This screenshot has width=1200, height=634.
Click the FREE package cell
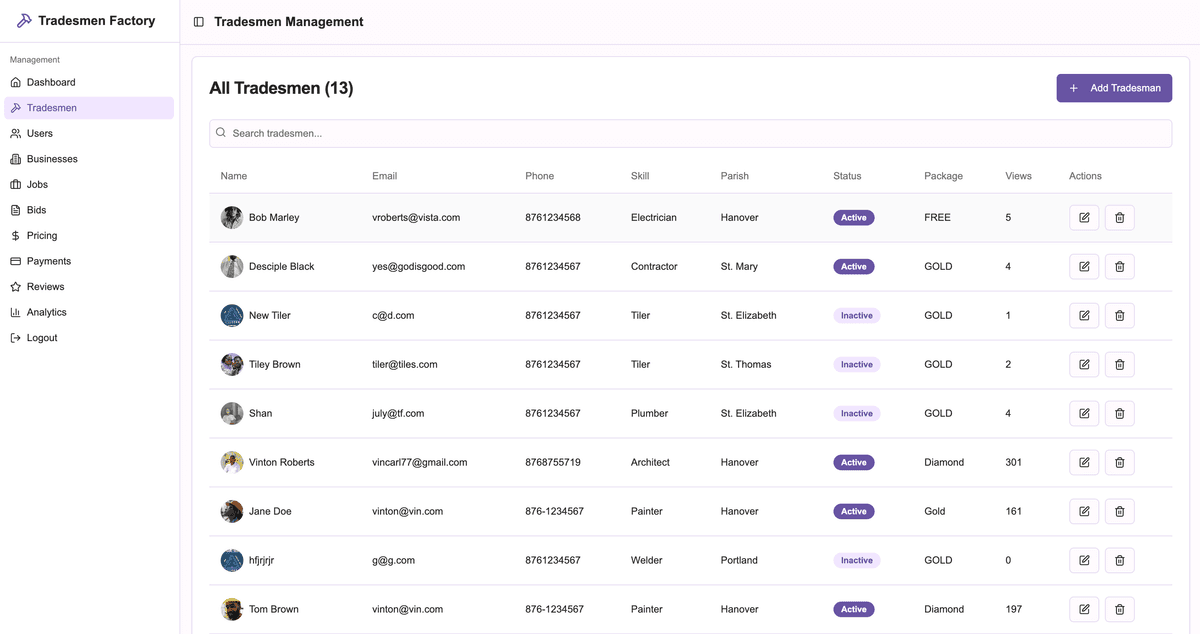(x=938, y=217)
